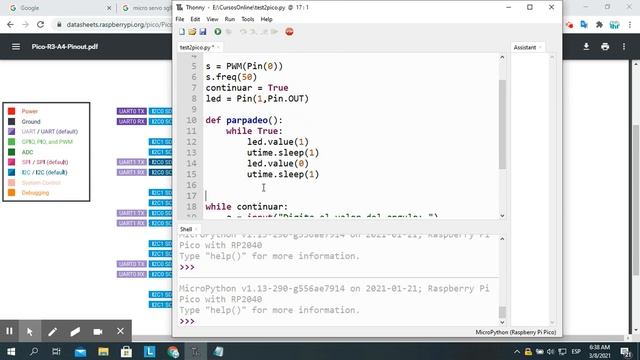Image resolution: width=640 pixels, height=360 pixels.
Task: Open the Edit menu in Thonny
Action: point(195,19)
